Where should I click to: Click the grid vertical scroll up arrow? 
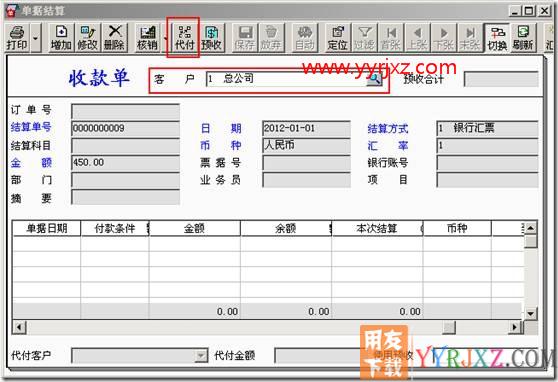click(530, 228)
